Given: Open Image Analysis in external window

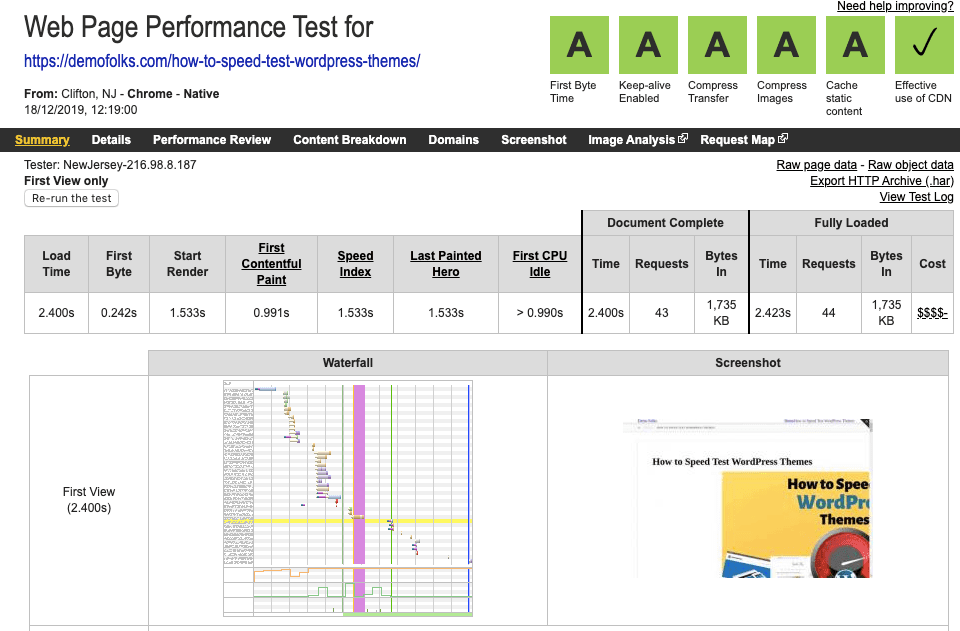Looking at the screenshot, I should tap(637, 140).
